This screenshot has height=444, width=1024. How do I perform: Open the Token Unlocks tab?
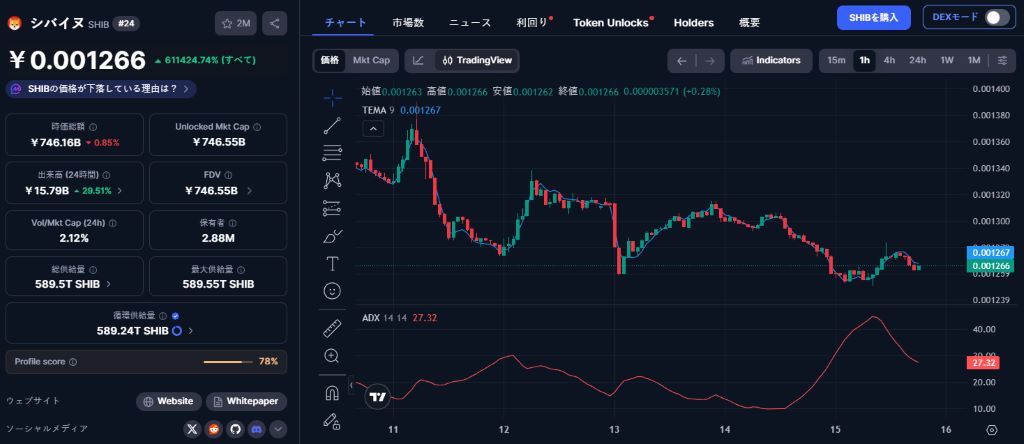(x=611, y=23)
